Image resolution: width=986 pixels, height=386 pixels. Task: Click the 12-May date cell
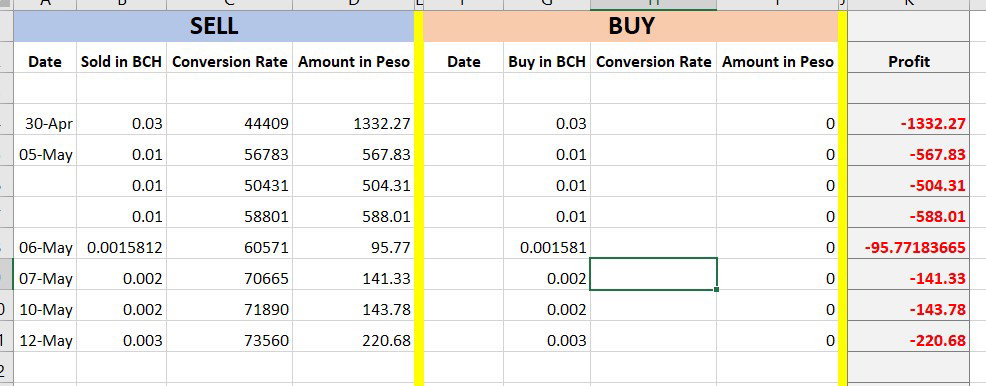[45, 340]
